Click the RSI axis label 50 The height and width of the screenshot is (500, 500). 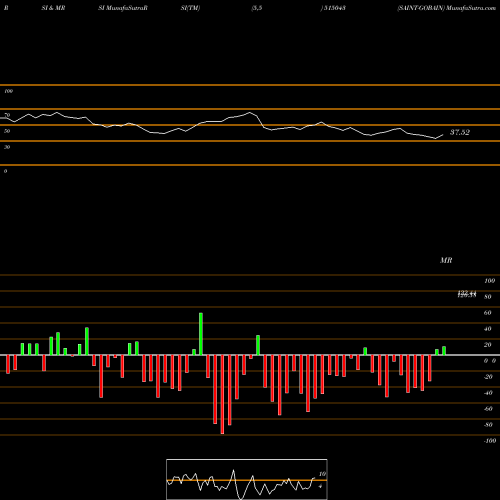tap(7, 131)
